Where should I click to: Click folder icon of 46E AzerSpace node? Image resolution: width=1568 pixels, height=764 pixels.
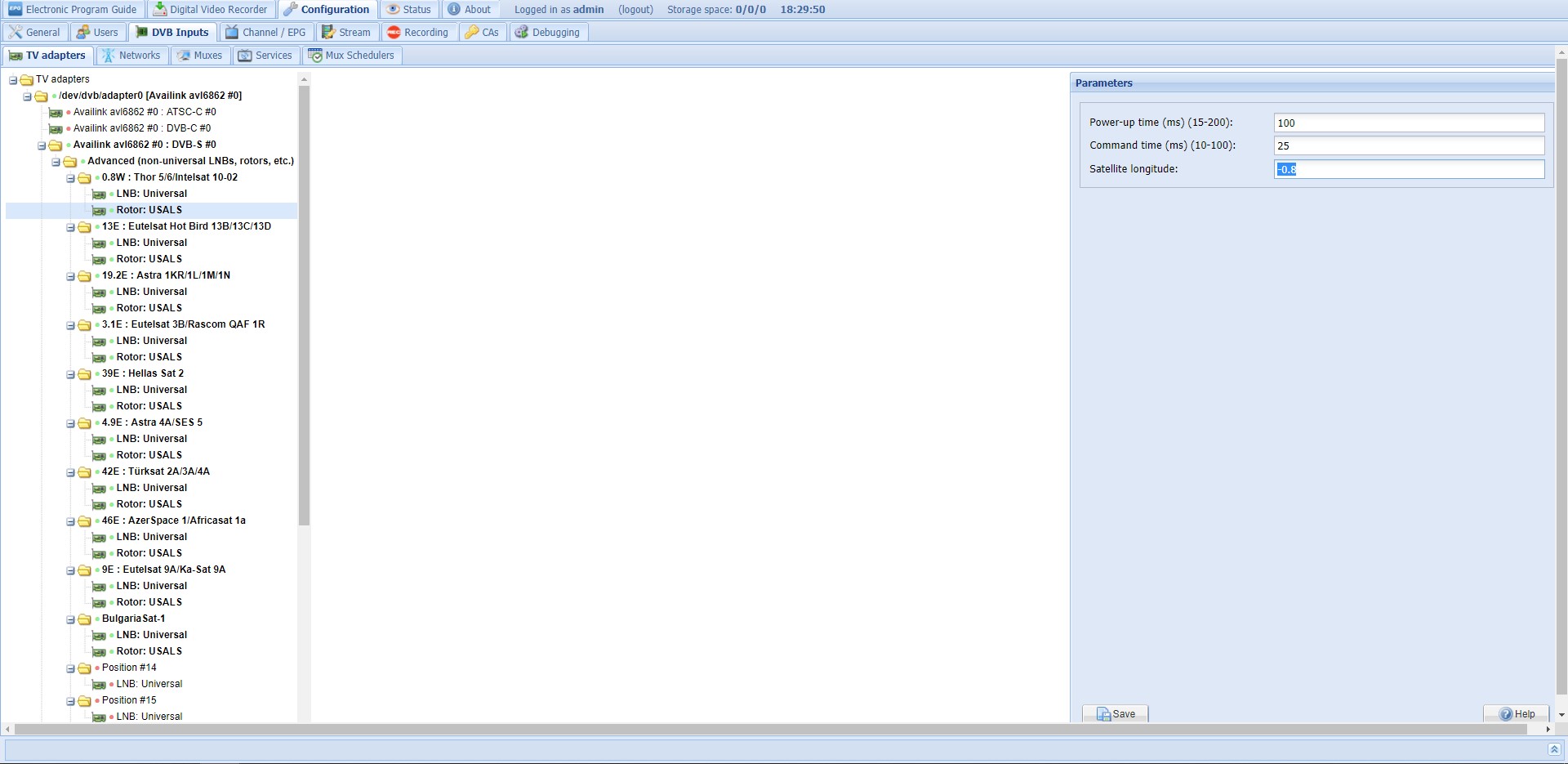click(85, 521)
